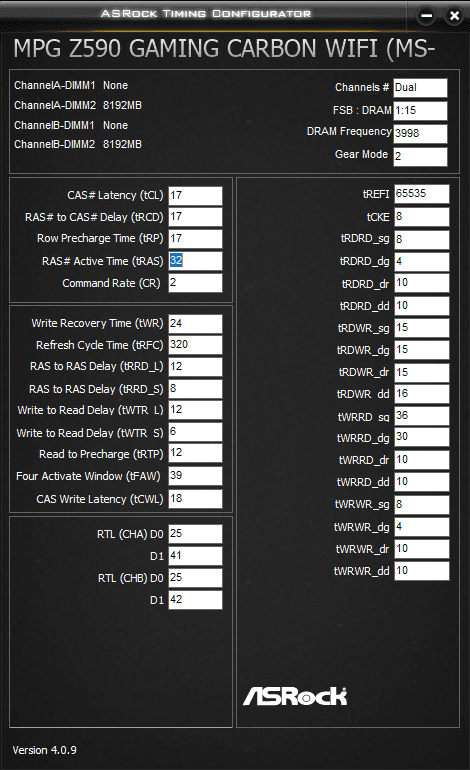Click the MPG Z590 GAMING CARBON WIFI heading
This screenshot has width=470, height=770.
[x=224, y=49]
